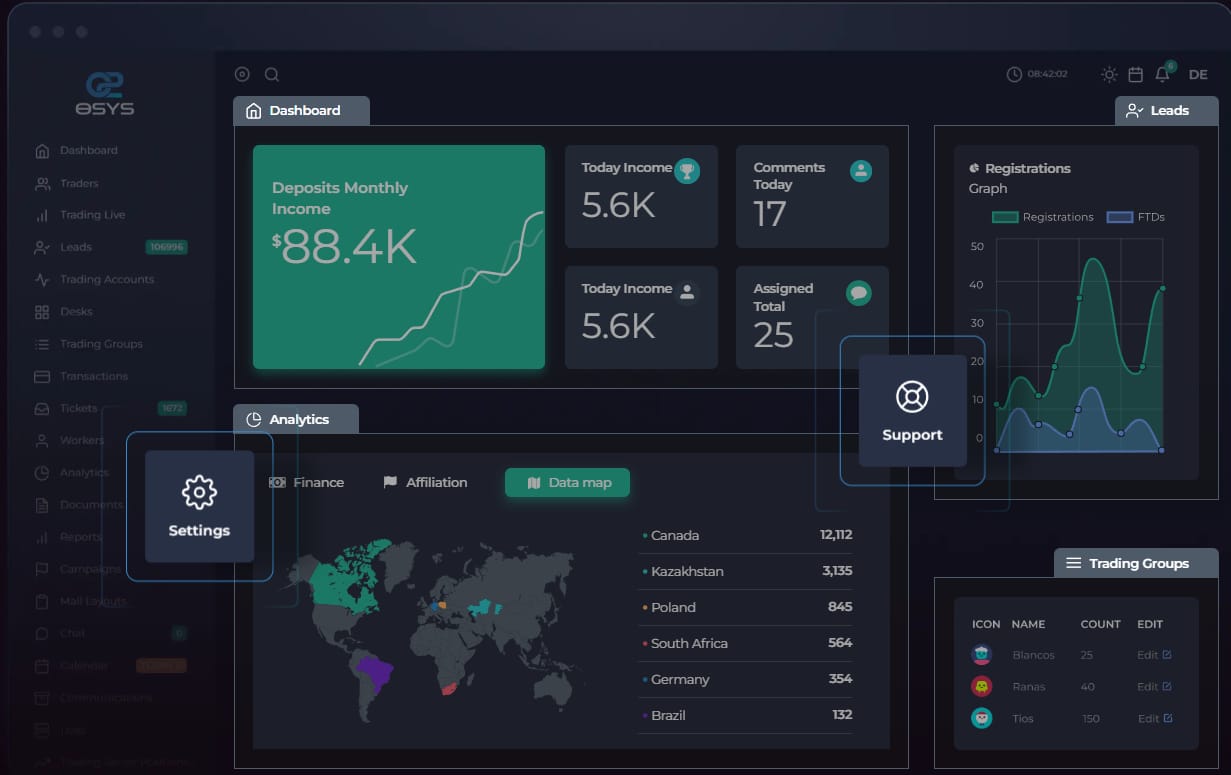
Task: Open Settings from the floating card
Action: click(199, 505)
